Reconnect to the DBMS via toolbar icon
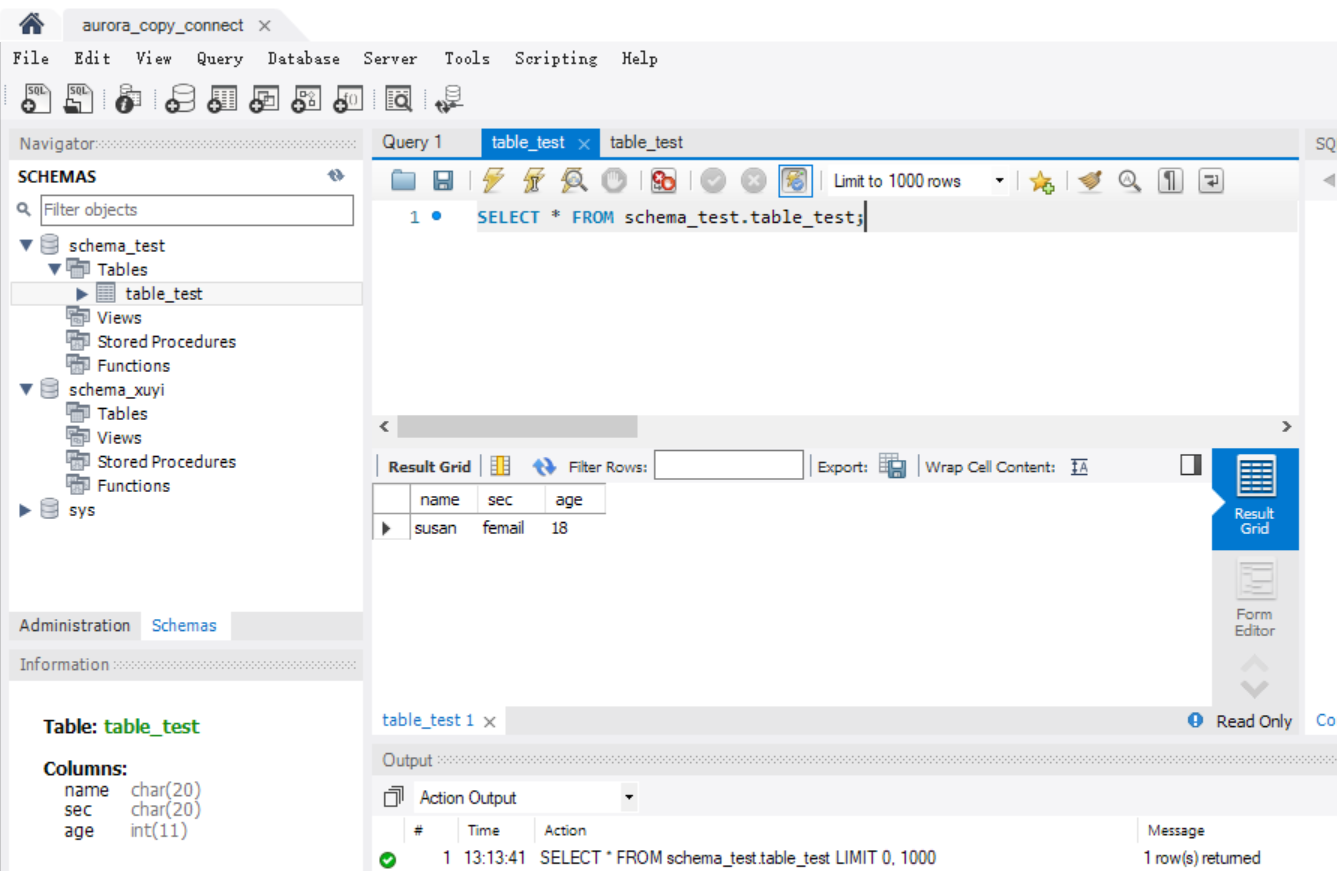 pyautogui.click(x=449, y=98)
